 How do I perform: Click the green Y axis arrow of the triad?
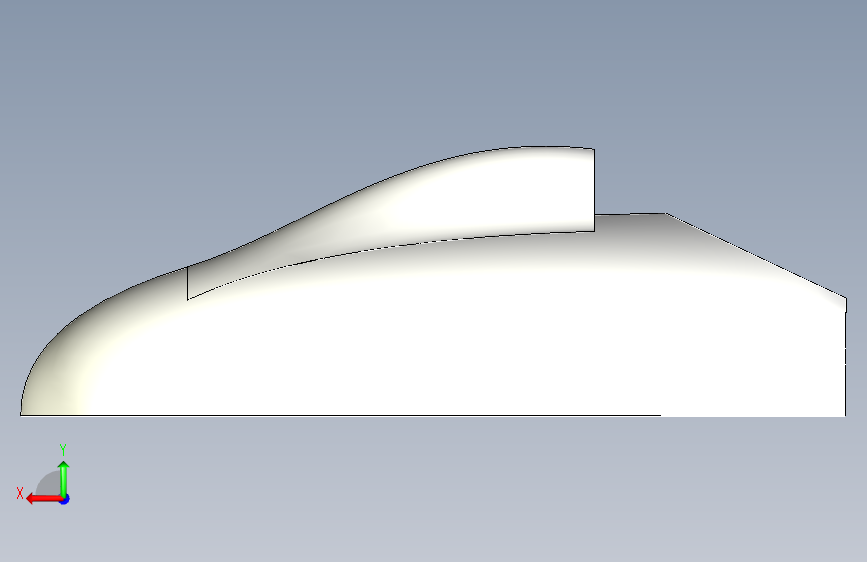(x=64, y=479)
